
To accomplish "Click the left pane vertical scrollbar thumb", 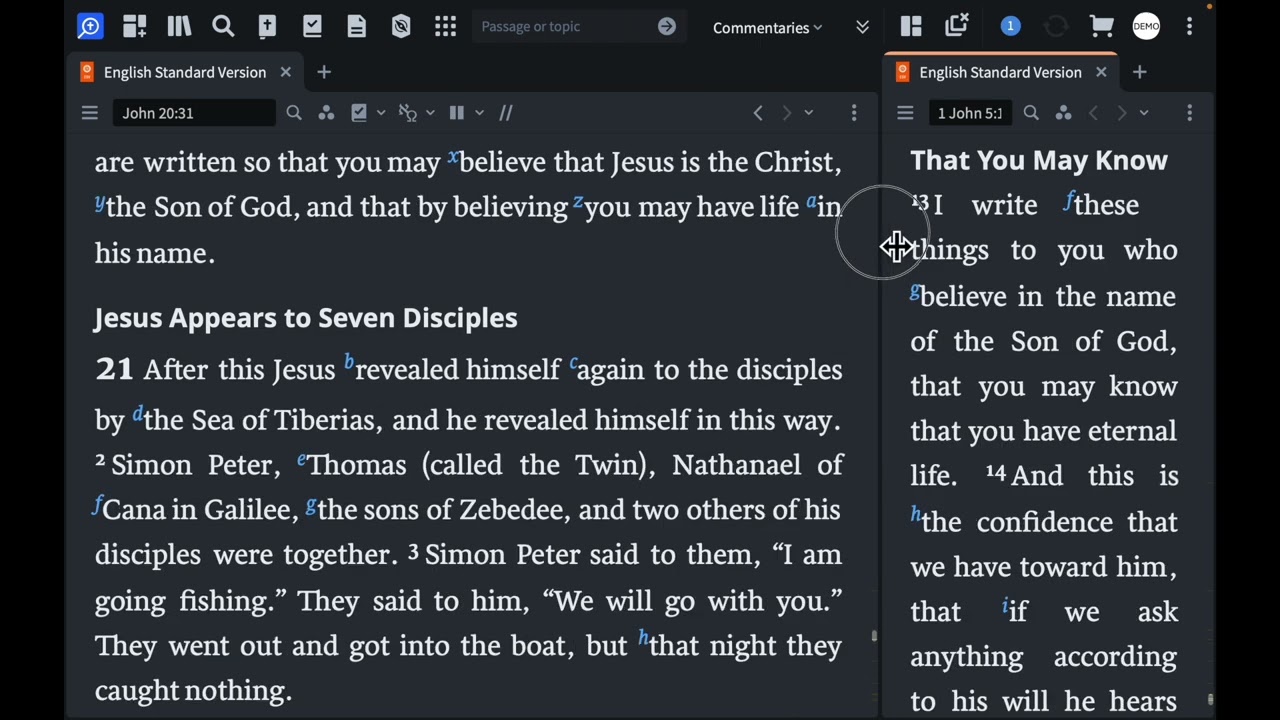I will coord(874,636).
